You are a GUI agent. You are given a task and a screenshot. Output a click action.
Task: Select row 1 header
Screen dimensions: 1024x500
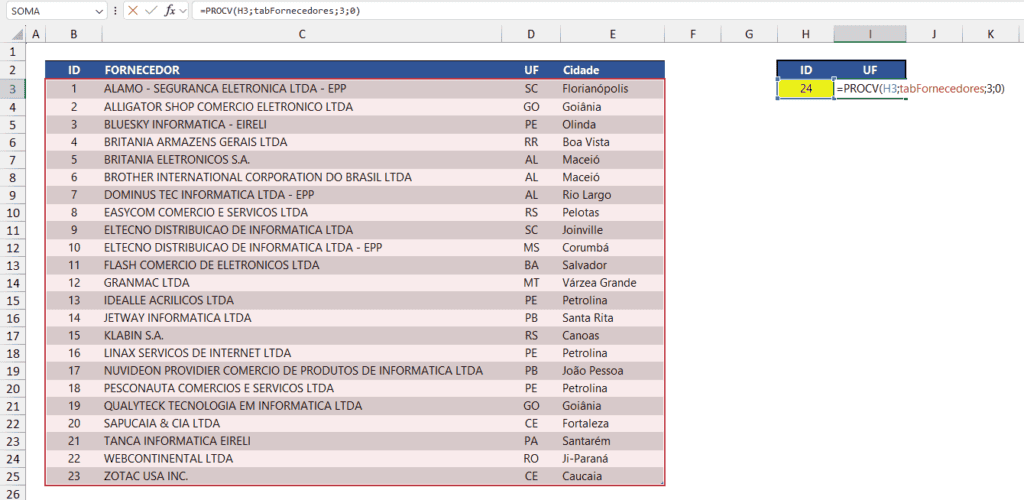pyautogui.click(x=13, y=52)
